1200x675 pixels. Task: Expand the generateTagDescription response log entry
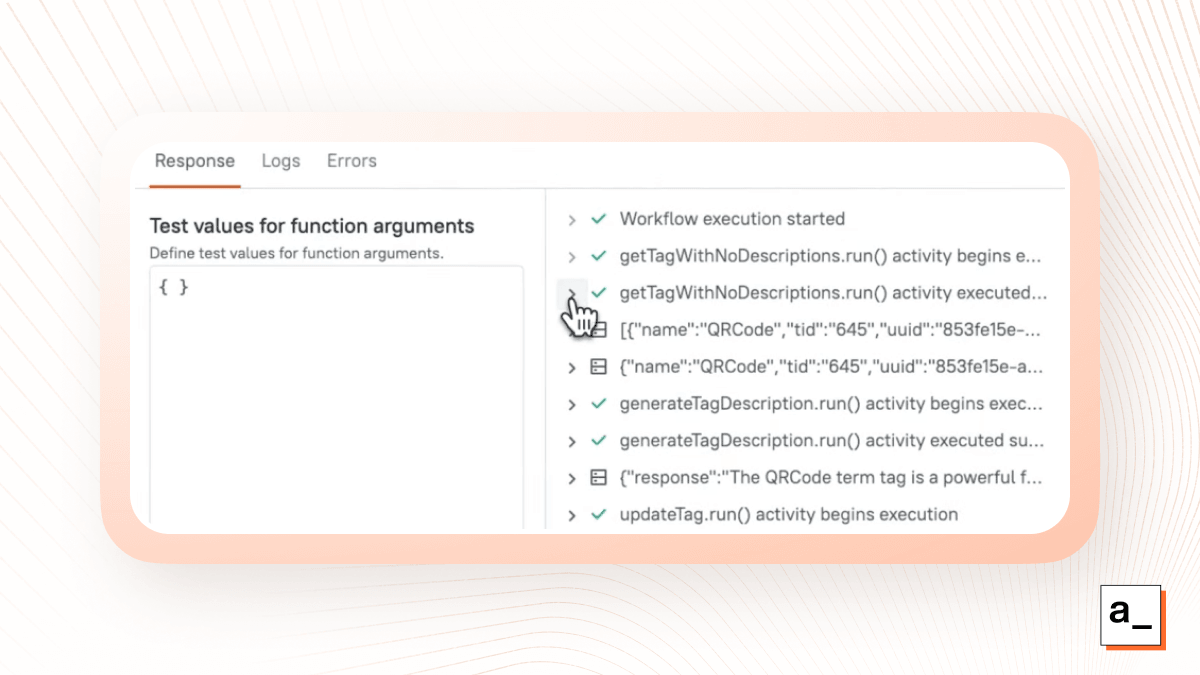click(x=571, y=478)
